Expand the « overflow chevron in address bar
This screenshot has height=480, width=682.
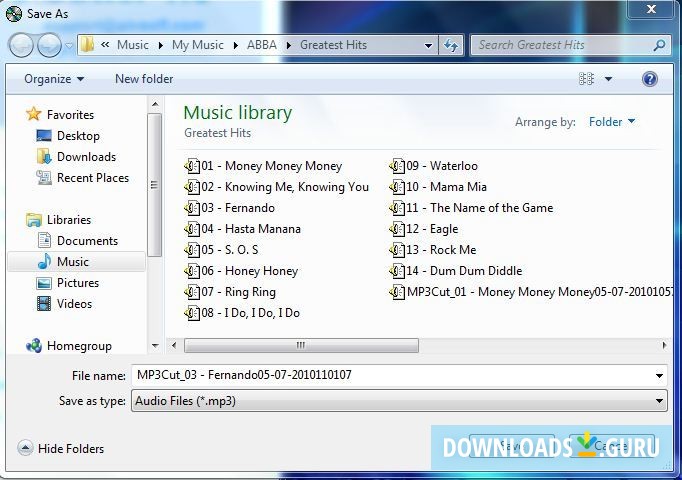[105, 44]
